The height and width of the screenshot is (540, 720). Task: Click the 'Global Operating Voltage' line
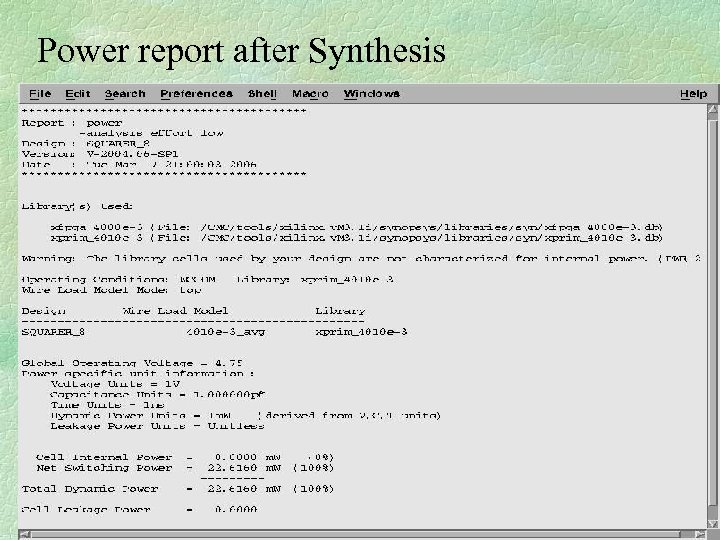coord(132,363)
